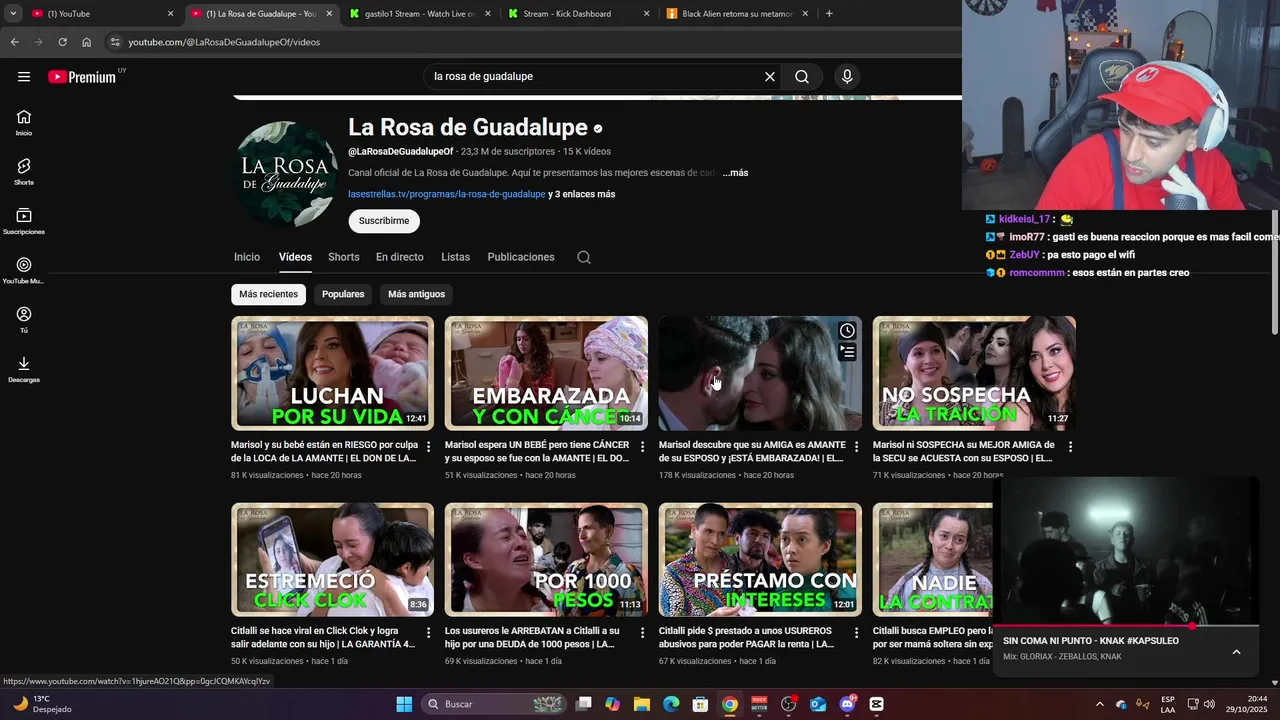Select the Populares filter chip
1280x720 pixels.
343,294
